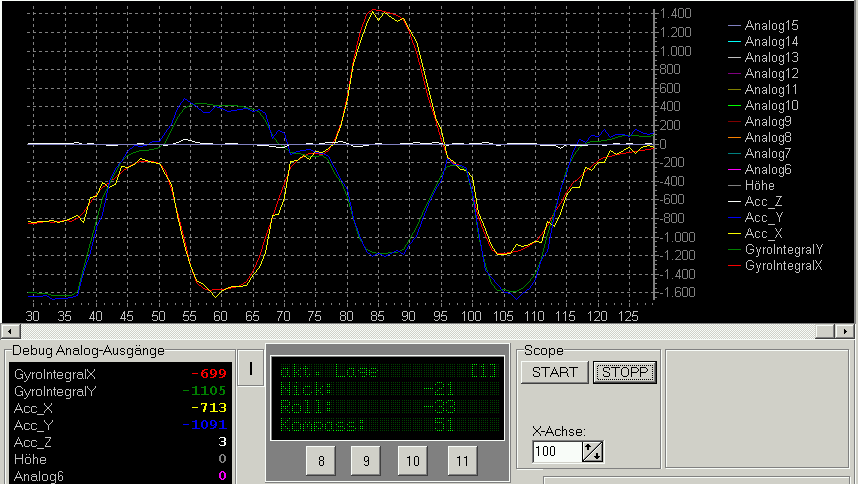
Task: Click the X-Achse spinner arrows
Action: tap(592, 452)
